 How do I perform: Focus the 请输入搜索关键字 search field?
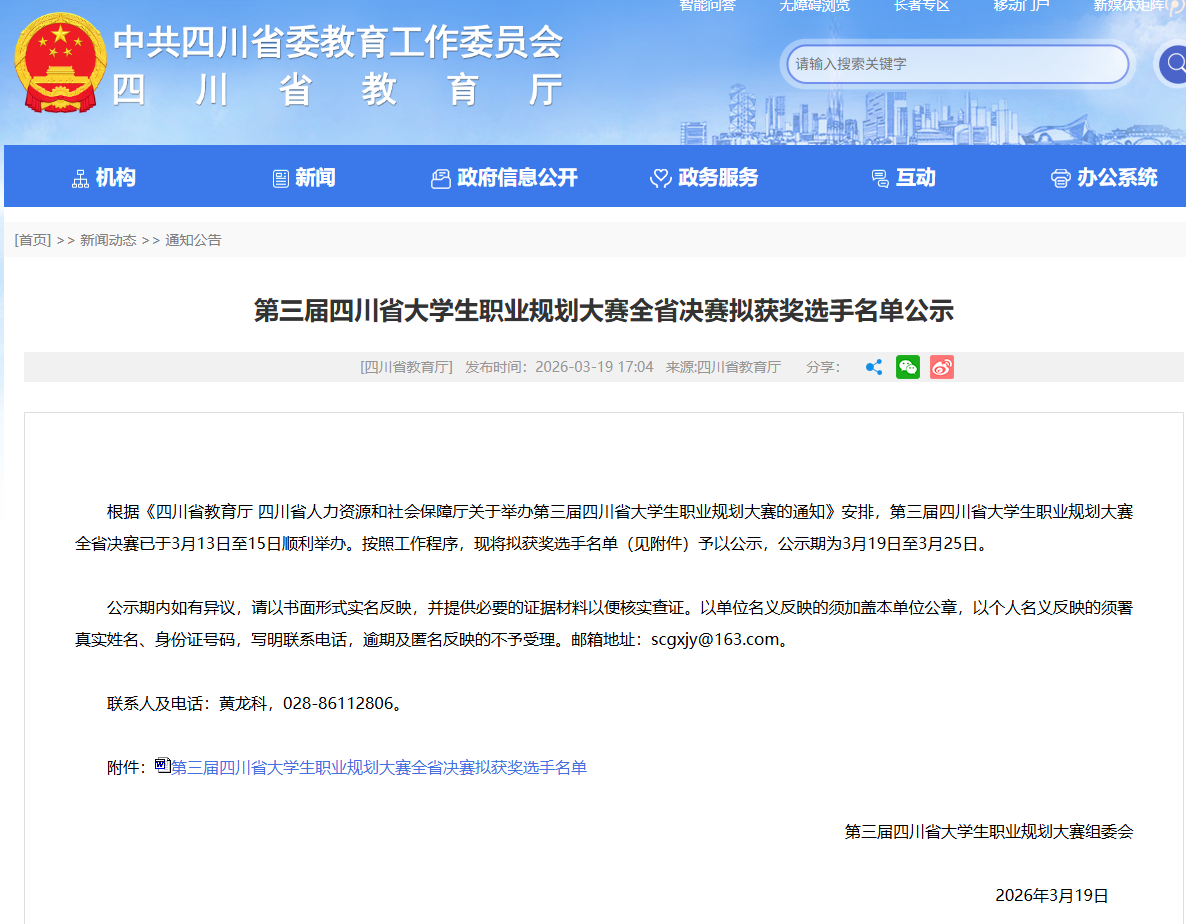point(956,64)
